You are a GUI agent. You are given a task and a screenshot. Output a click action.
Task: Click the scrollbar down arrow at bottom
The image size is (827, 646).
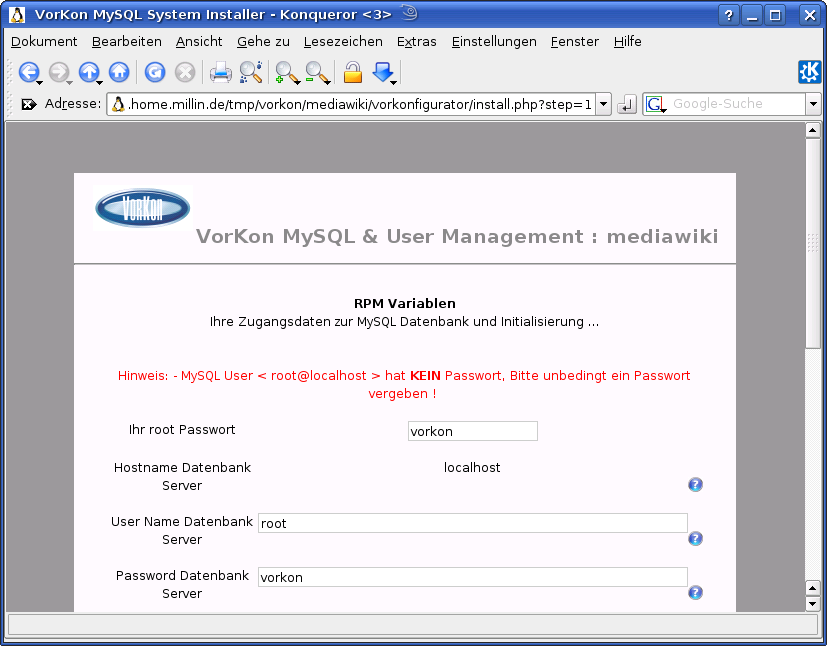[812, 603]
